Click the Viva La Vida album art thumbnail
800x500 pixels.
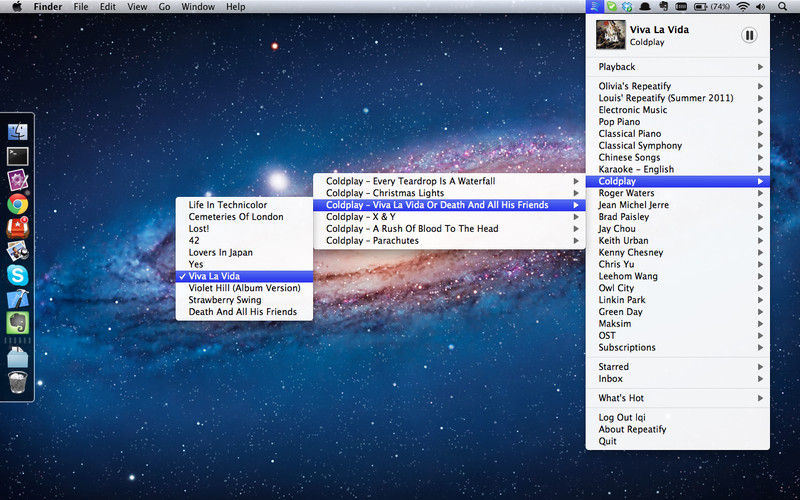[611, 35]
